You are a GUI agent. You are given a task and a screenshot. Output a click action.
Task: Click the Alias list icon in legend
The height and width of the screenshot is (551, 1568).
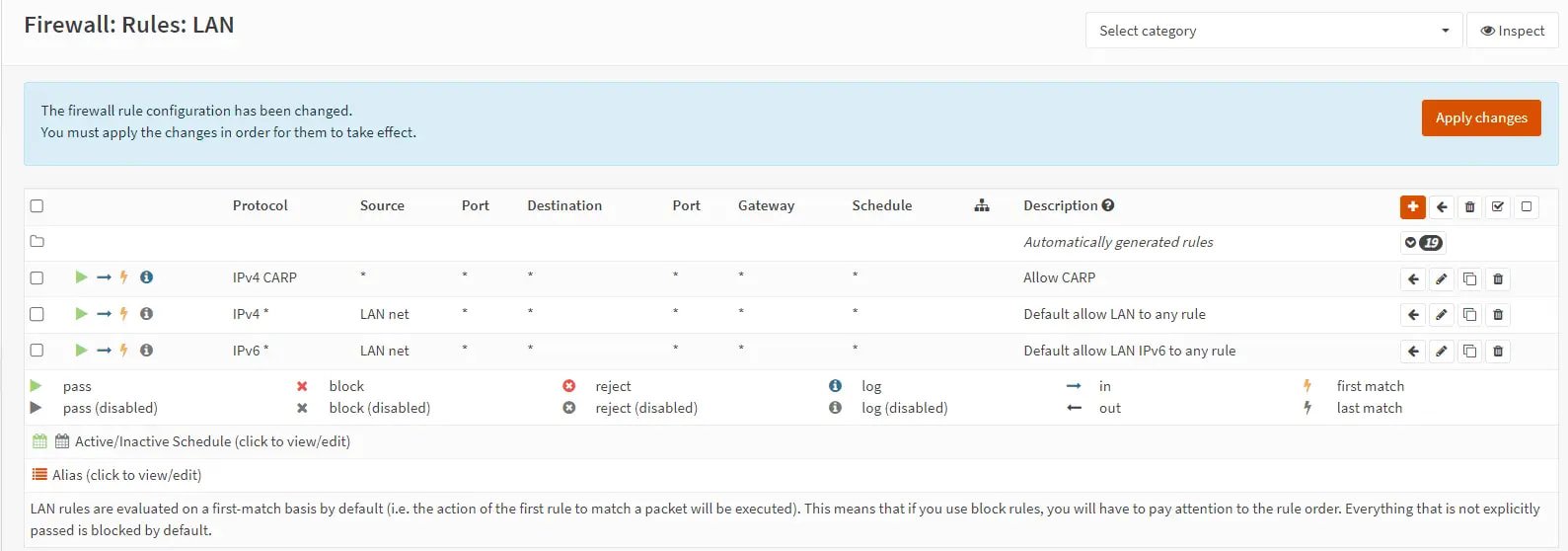tap(39, 475)
